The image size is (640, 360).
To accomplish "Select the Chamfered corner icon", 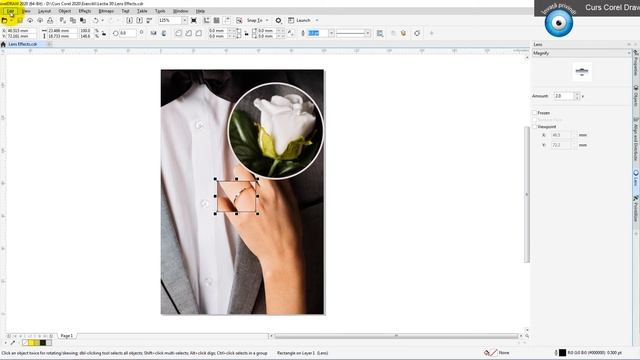I will pos(198,33).
